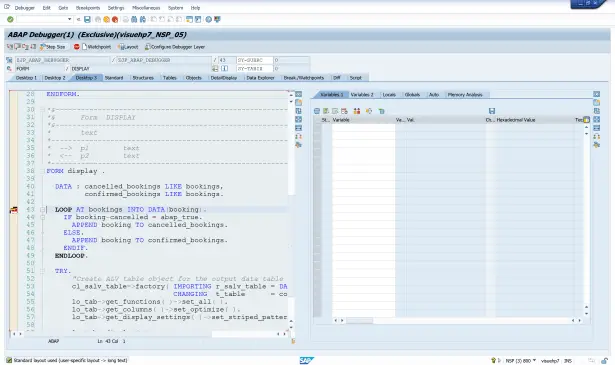The width and height of the screenshot is (615, 365).
Task: Click the column configuration icon in table header
Action: [586, 120]
